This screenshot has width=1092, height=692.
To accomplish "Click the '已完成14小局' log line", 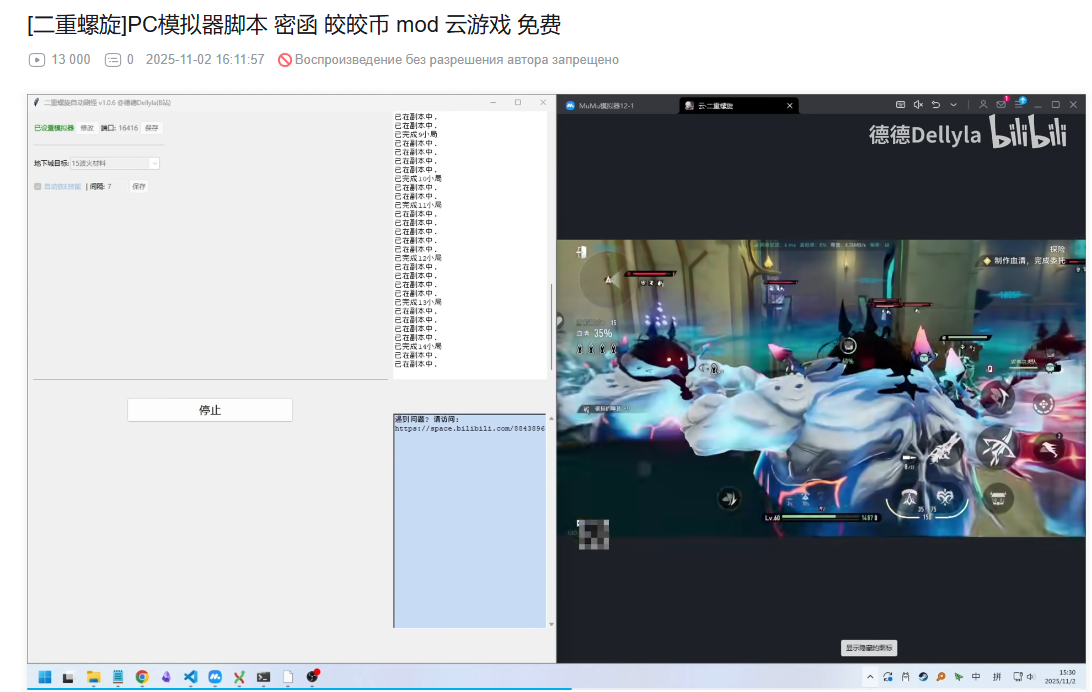I will pyautogui.click(x=418, y=346).
